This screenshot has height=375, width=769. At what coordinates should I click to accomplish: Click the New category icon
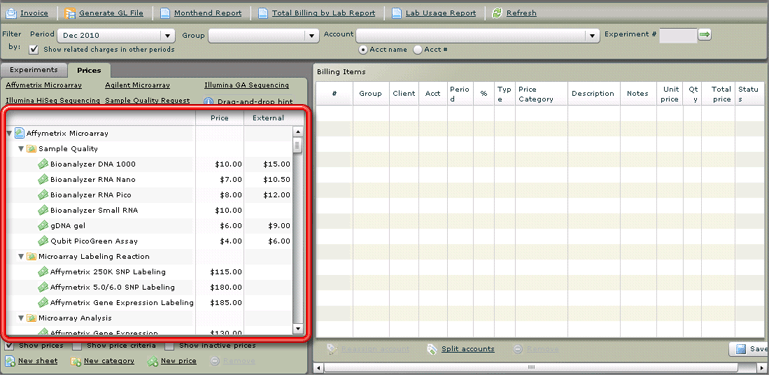pyautogui.click(x=76, y=361)
